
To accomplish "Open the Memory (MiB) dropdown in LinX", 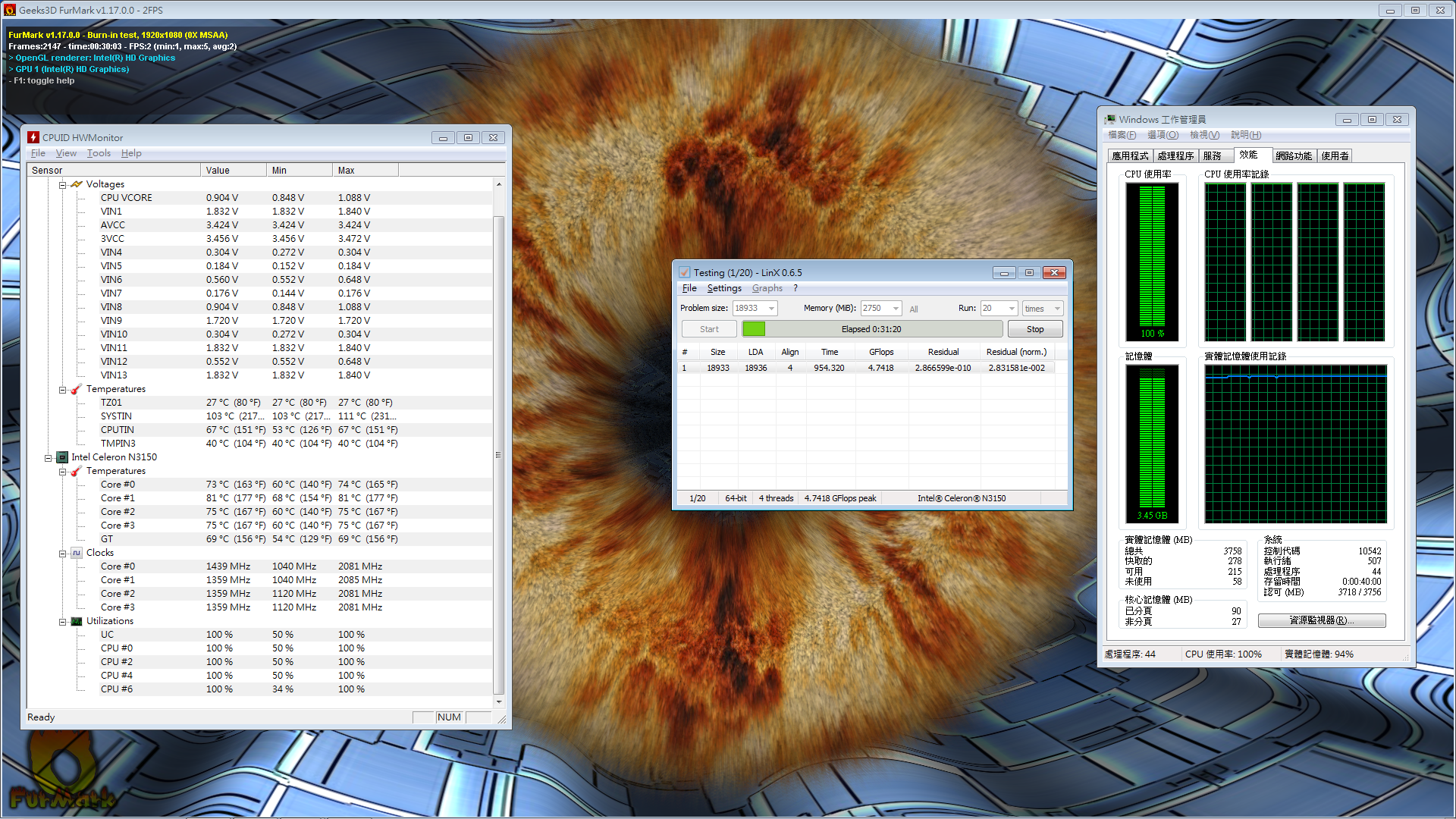I will coord(896,308).
